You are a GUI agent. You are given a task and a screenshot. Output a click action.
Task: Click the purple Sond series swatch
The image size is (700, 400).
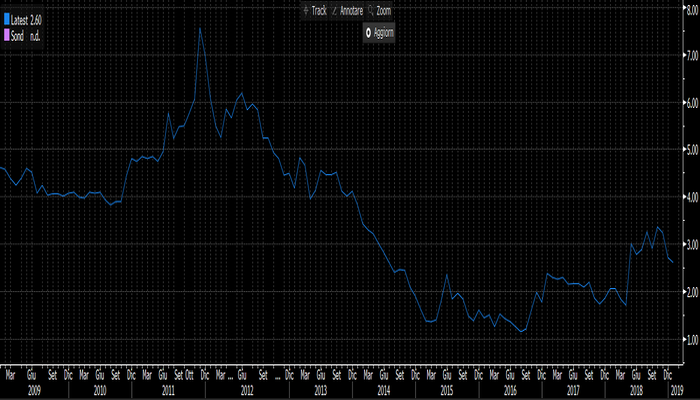(x=6, y=34)
